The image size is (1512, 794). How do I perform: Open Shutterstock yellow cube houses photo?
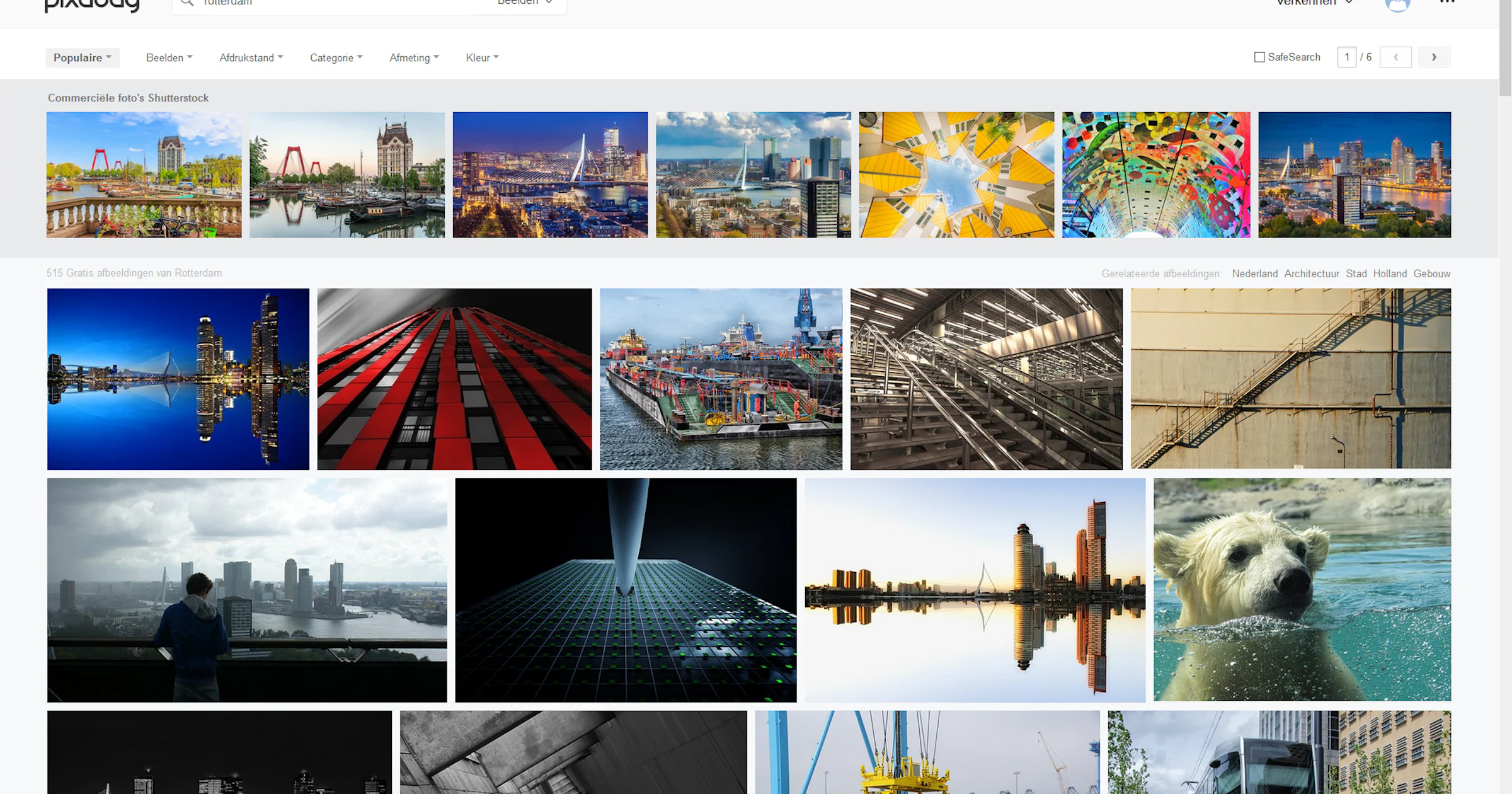coord(956,175)
